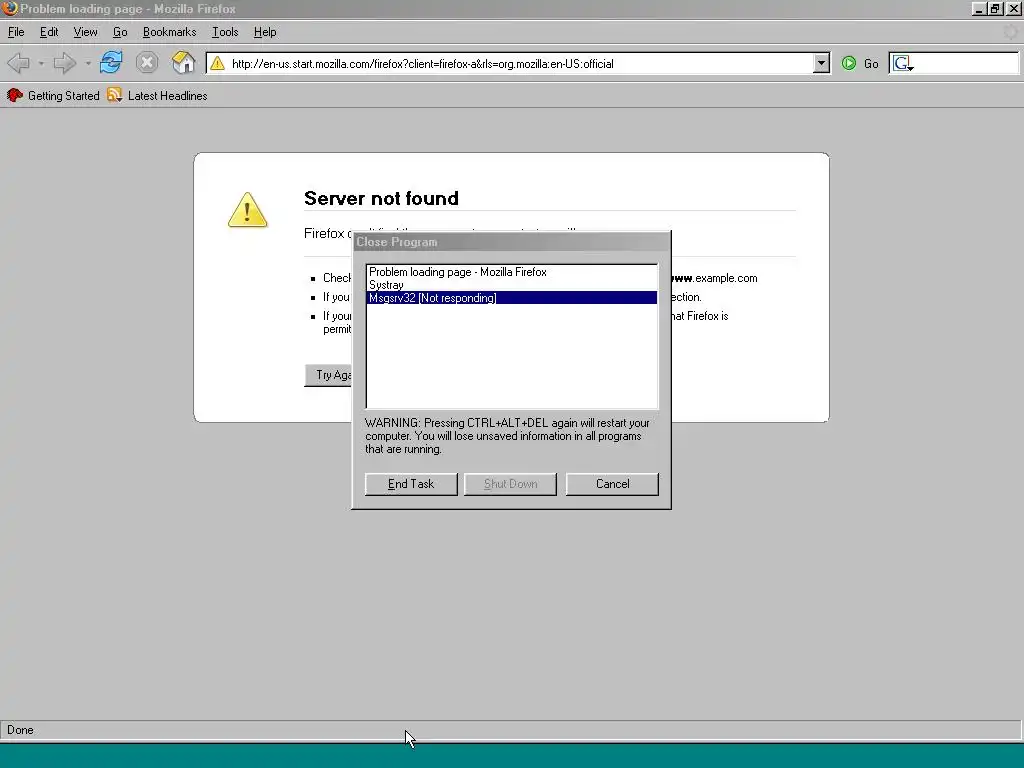Click the Latest Headlines feed icon
This screenshot has height=768, width=1024.
tap(115, 95)
